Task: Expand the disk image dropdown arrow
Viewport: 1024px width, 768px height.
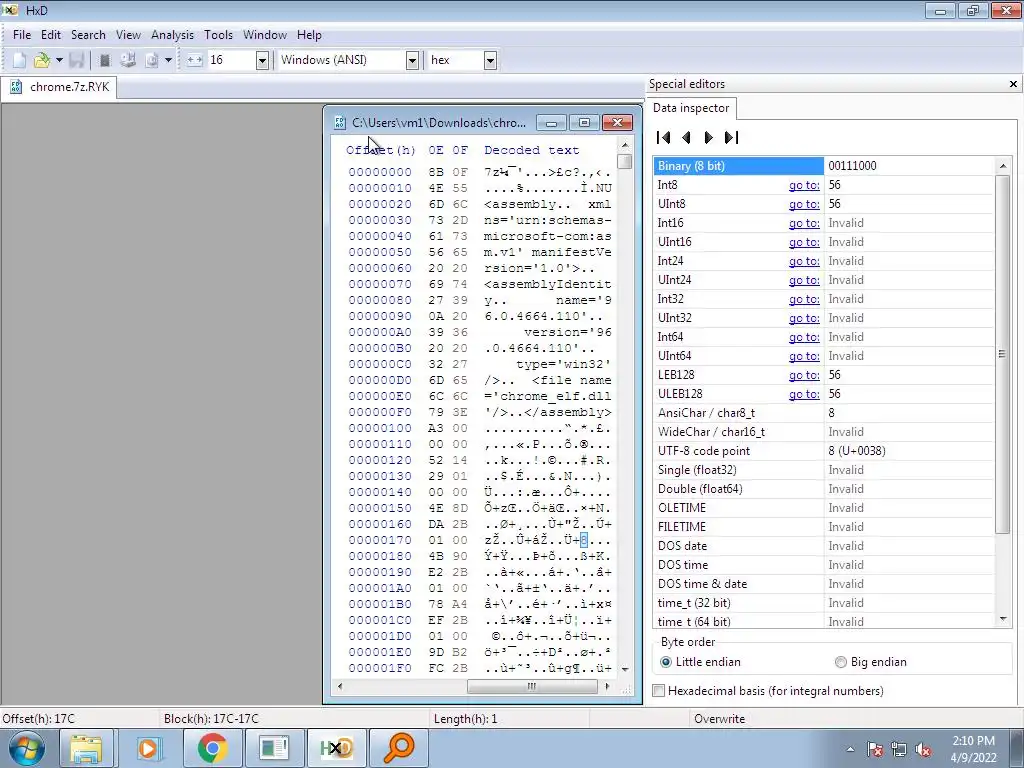Action: coord(168,60)
